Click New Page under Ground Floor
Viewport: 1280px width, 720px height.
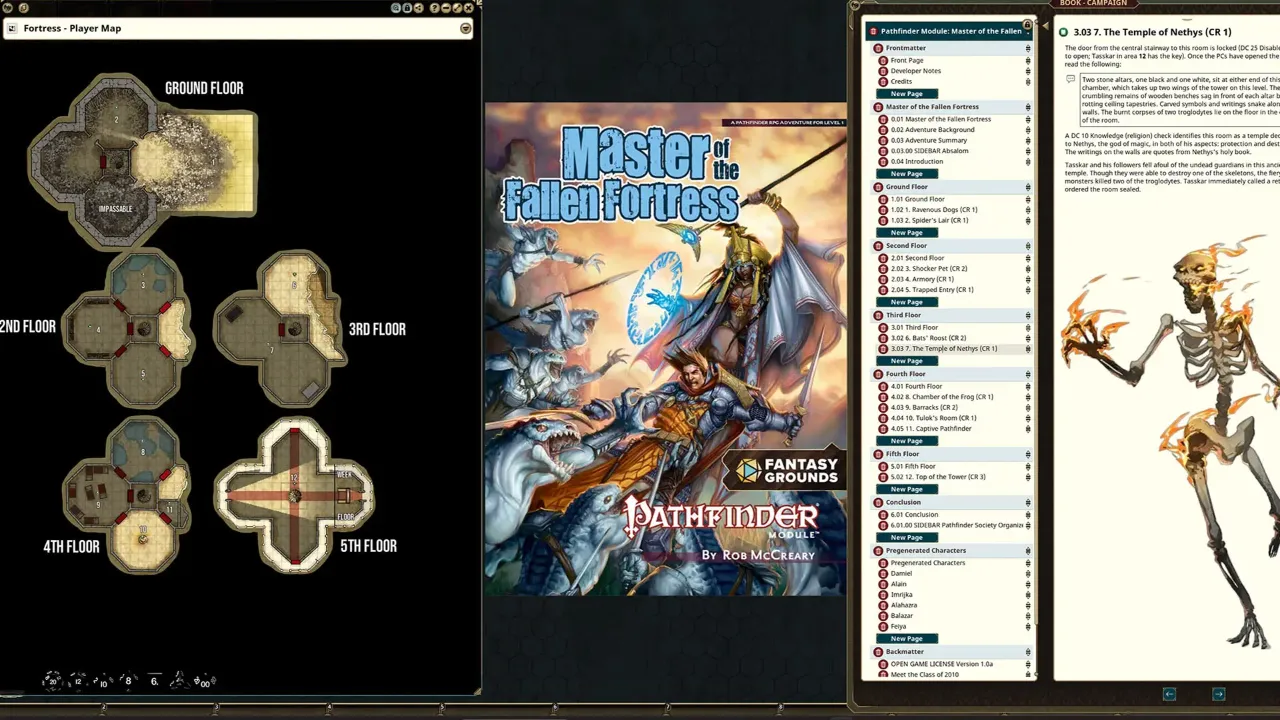[907, 233]
